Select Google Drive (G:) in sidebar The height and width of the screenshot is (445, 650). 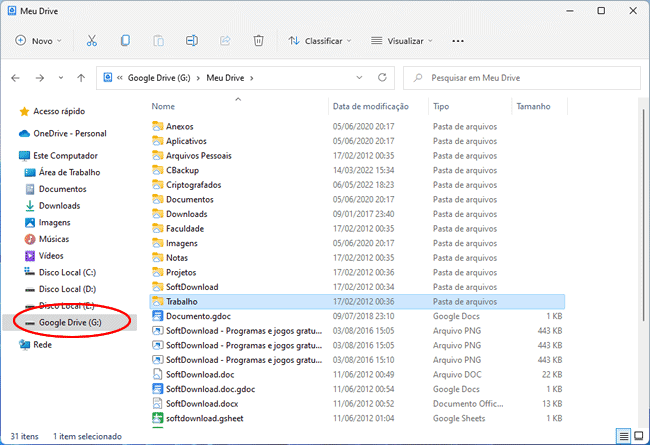[x=69, y=322]
